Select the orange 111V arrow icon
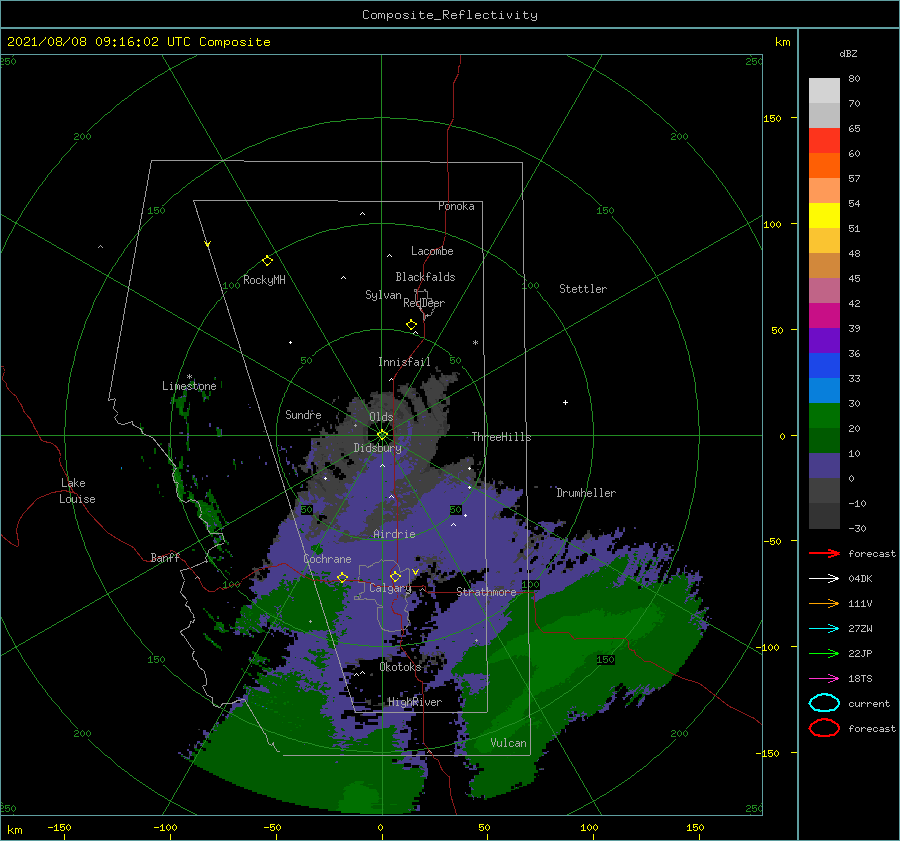 pyautogui.click(x=824, y=603)
